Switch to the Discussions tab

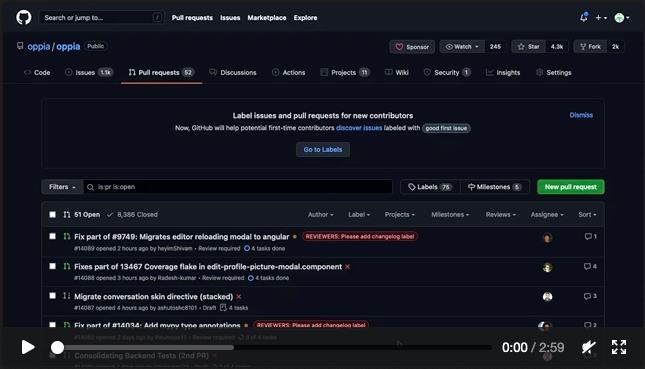click(233, 72)
